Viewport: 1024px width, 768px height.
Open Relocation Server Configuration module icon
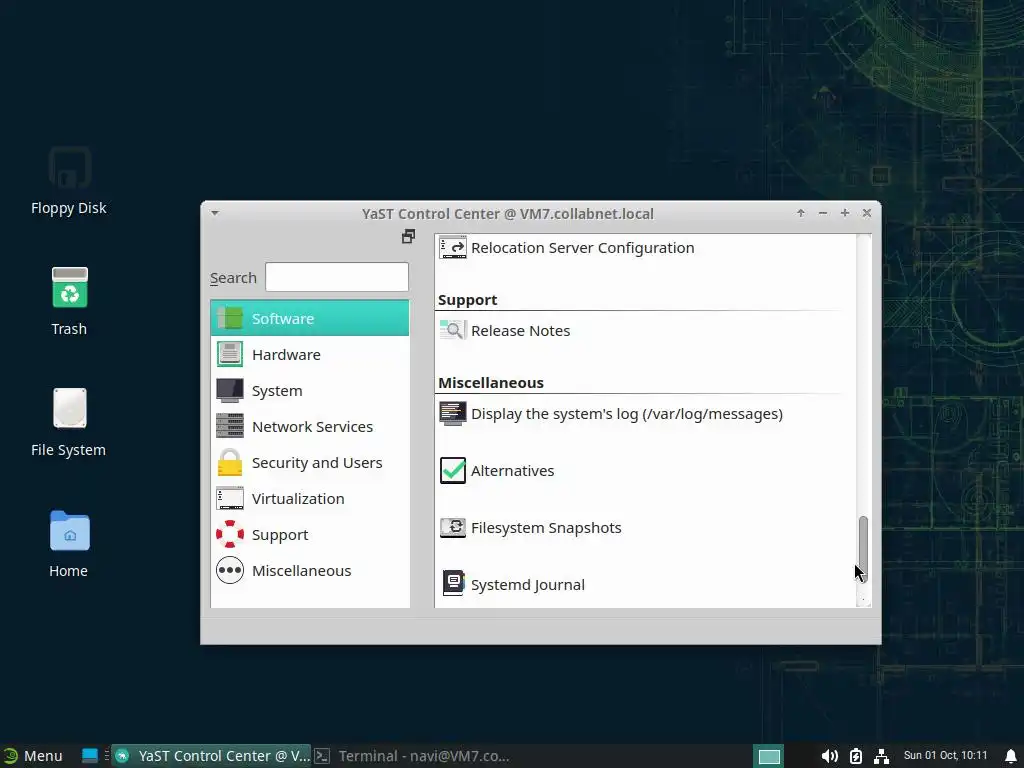tap(453, 248)
